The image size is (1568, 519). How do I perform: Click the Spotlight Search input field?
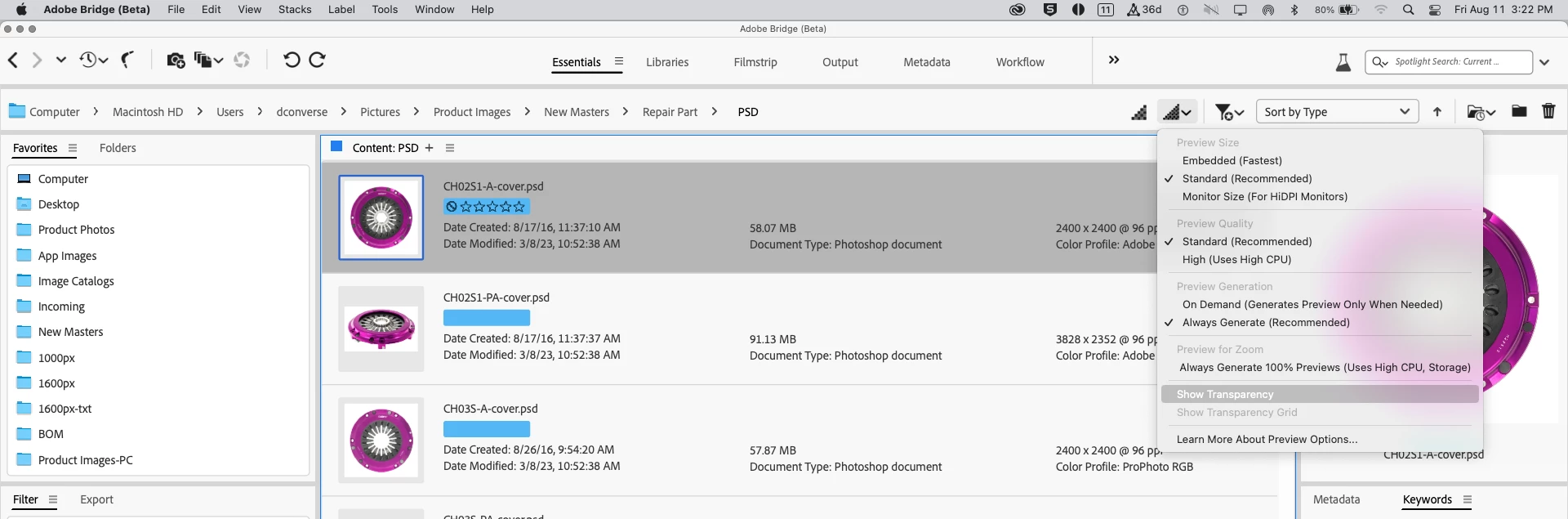click(1449, 62)
